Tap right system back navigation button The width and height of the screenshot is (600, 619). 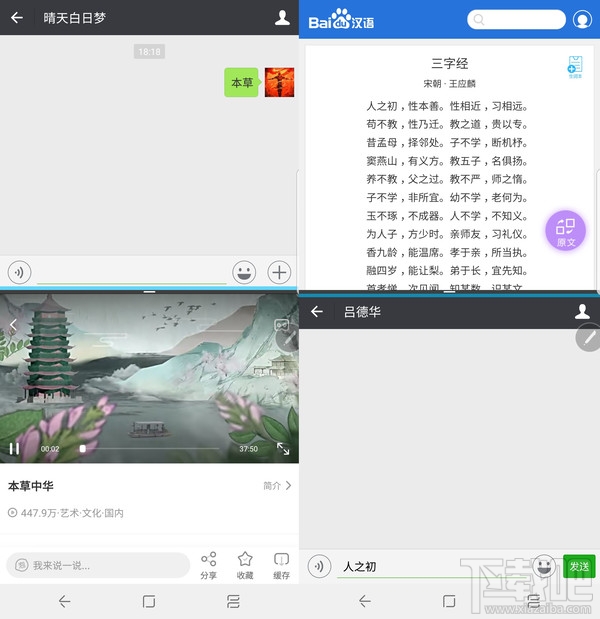click(x=365, y=601)
